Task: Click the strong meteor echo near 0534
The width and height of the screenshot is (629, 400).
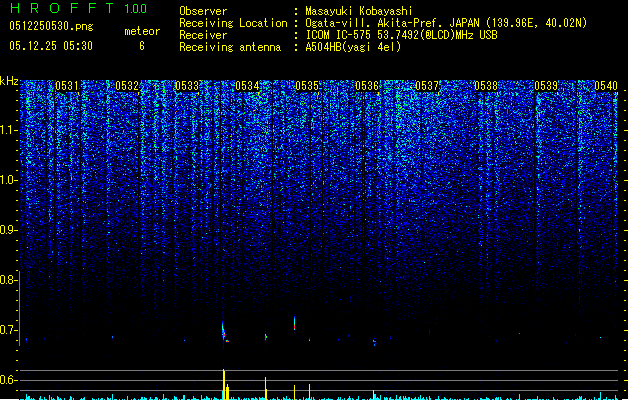Action: tap(224, 331)
